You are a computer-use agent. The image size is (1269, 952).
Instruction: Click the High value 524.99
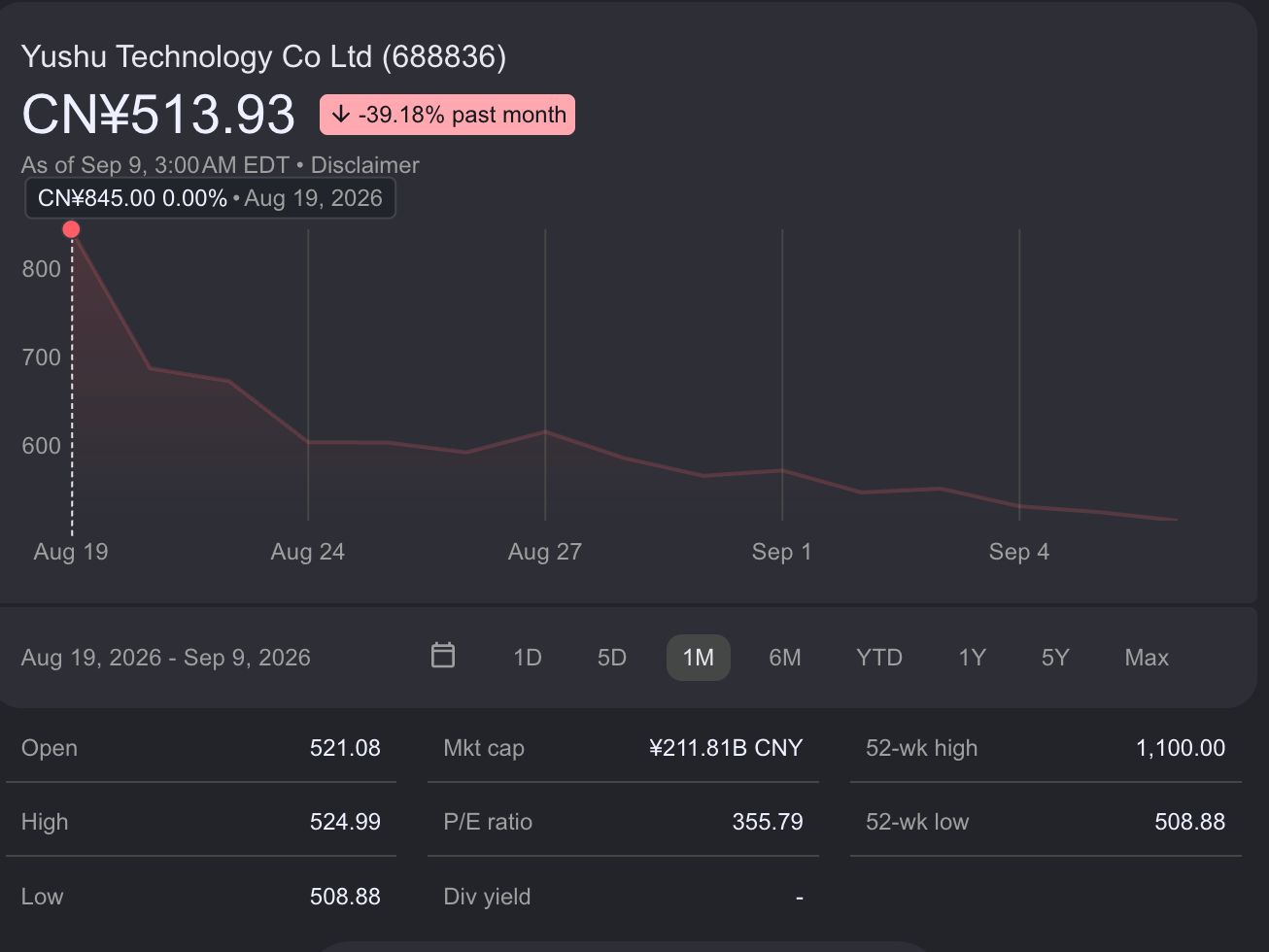(x=345, y=822)
